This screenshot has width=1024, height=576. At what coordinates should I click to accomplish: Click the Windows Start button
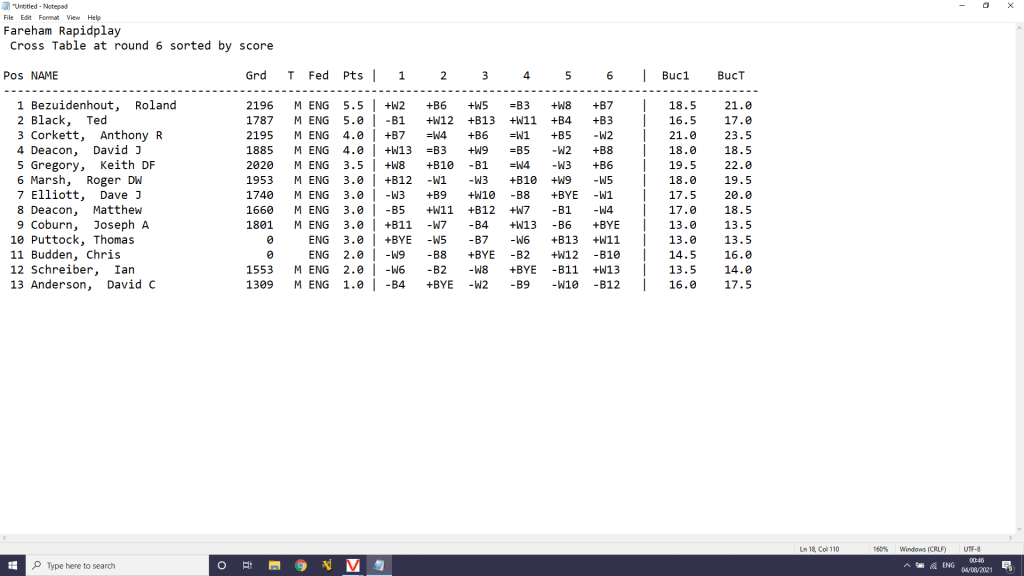coord(11,565)
